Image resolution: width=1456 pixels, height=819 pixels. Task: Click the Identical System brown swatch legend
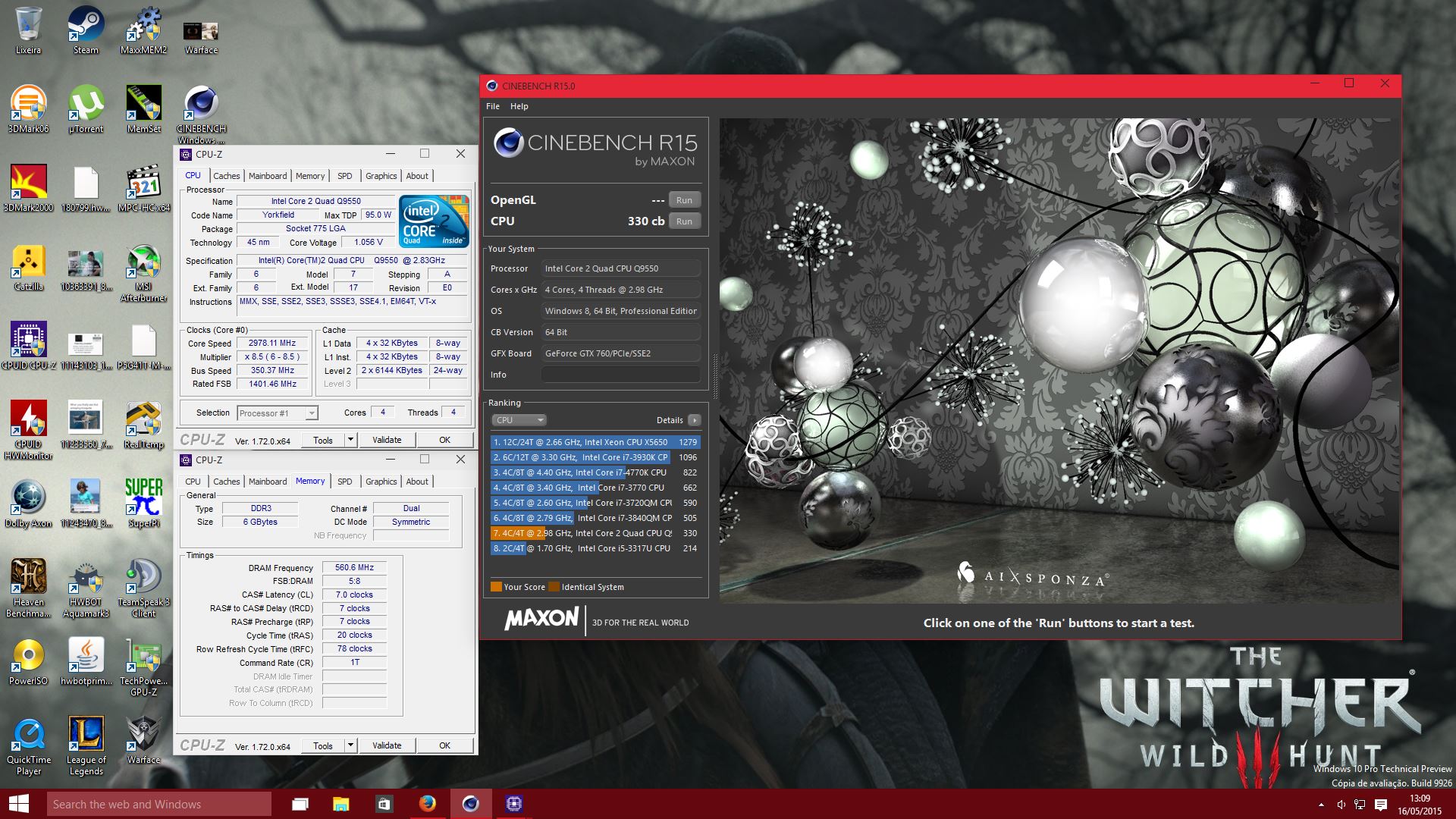click(x=554, y=587)
